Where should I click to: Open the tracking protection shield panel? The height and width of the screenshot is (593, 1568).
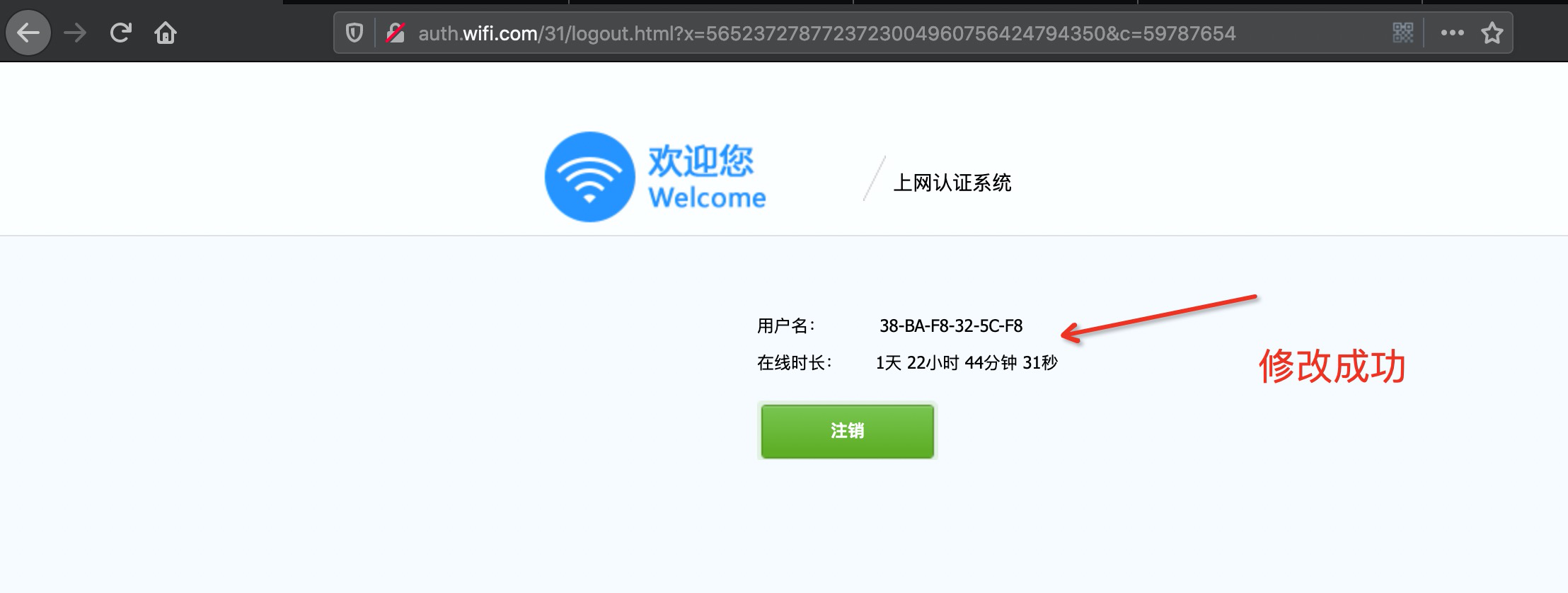354,33
